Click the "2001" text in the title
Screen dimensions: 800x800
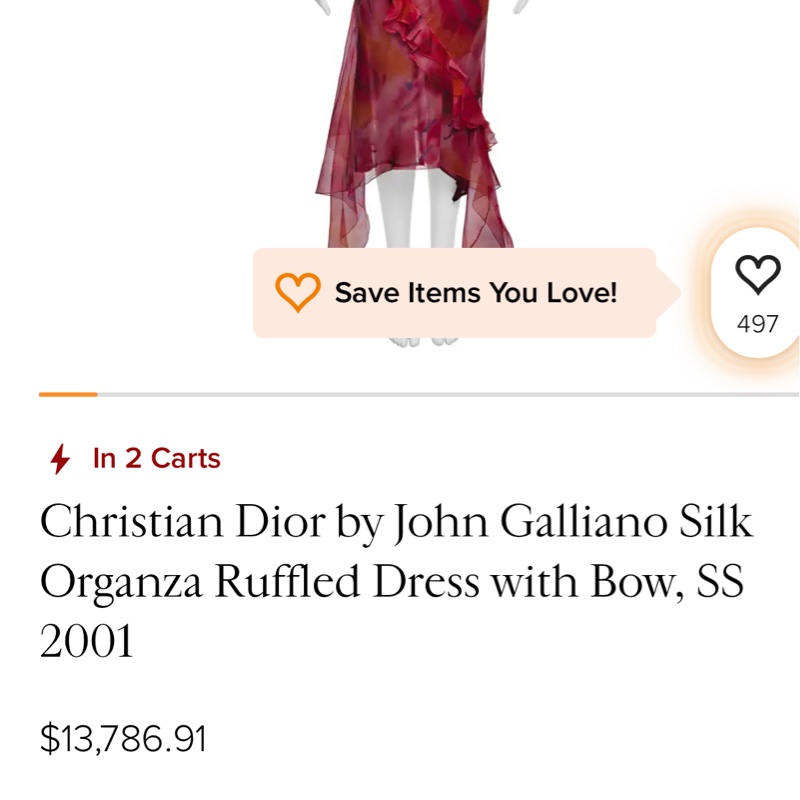[x=86, y=642]
